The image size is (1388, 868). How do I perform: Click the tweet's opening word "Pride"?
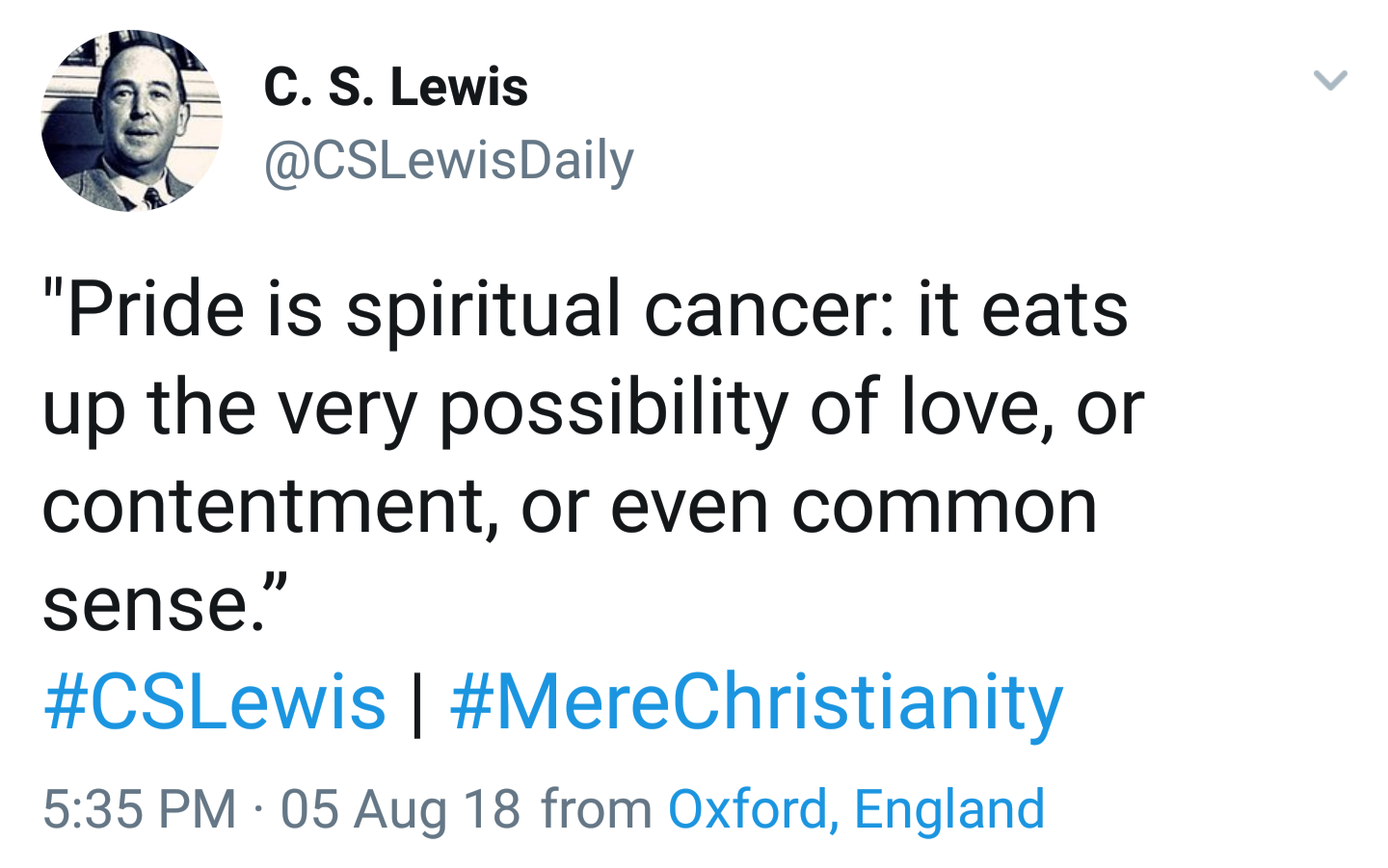coord(156,309)
